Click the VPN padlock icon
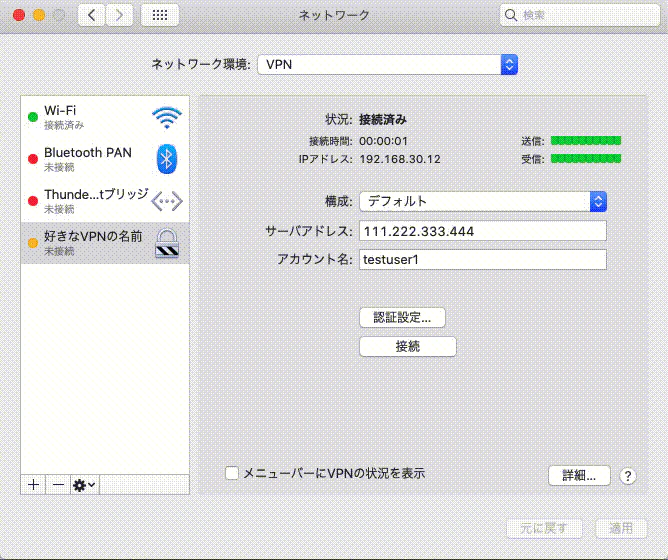668x560 pixels. [x=167, y=243]
